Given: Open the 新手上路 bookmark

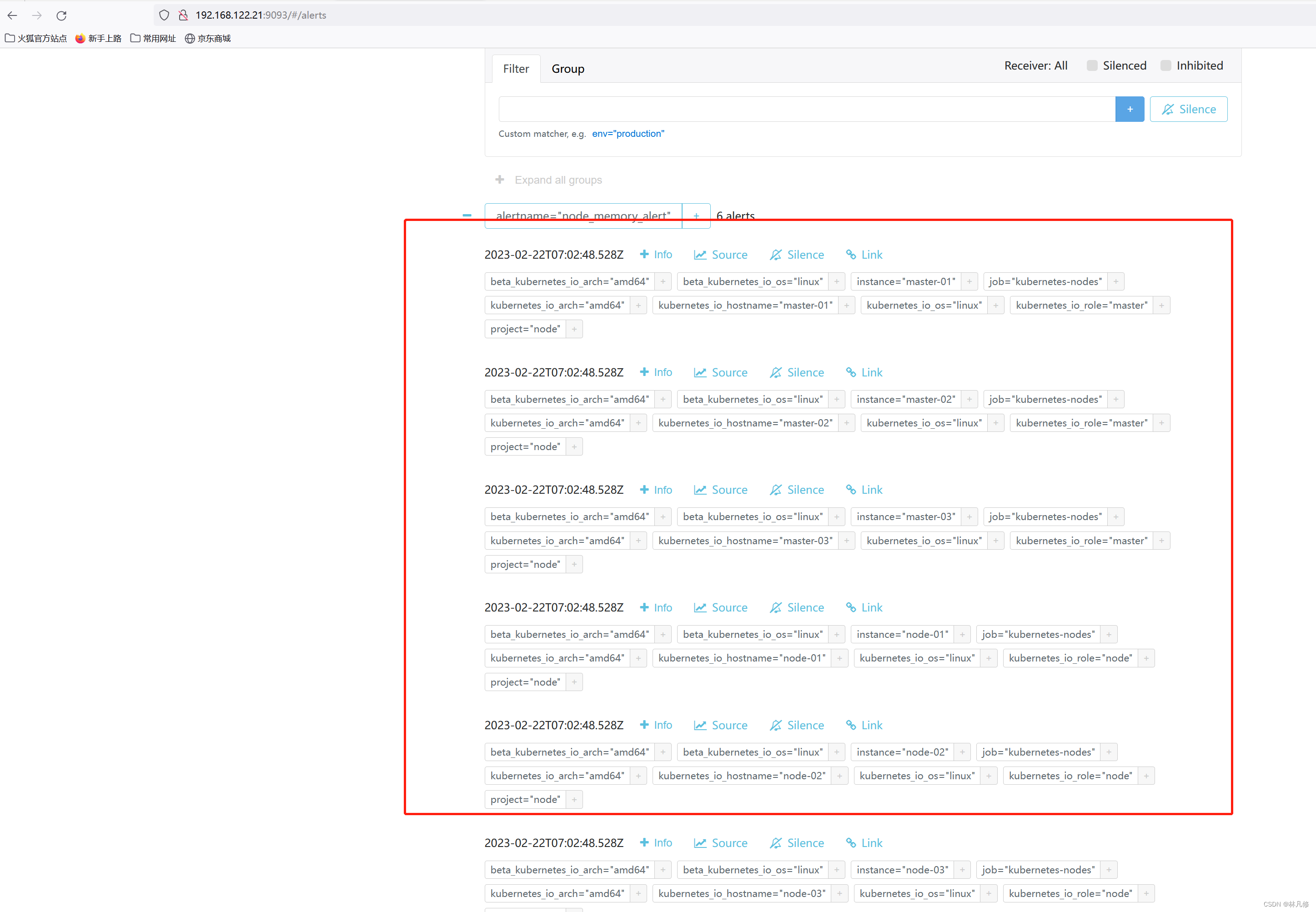Looking at the screenshot, I should coord(98,38).
